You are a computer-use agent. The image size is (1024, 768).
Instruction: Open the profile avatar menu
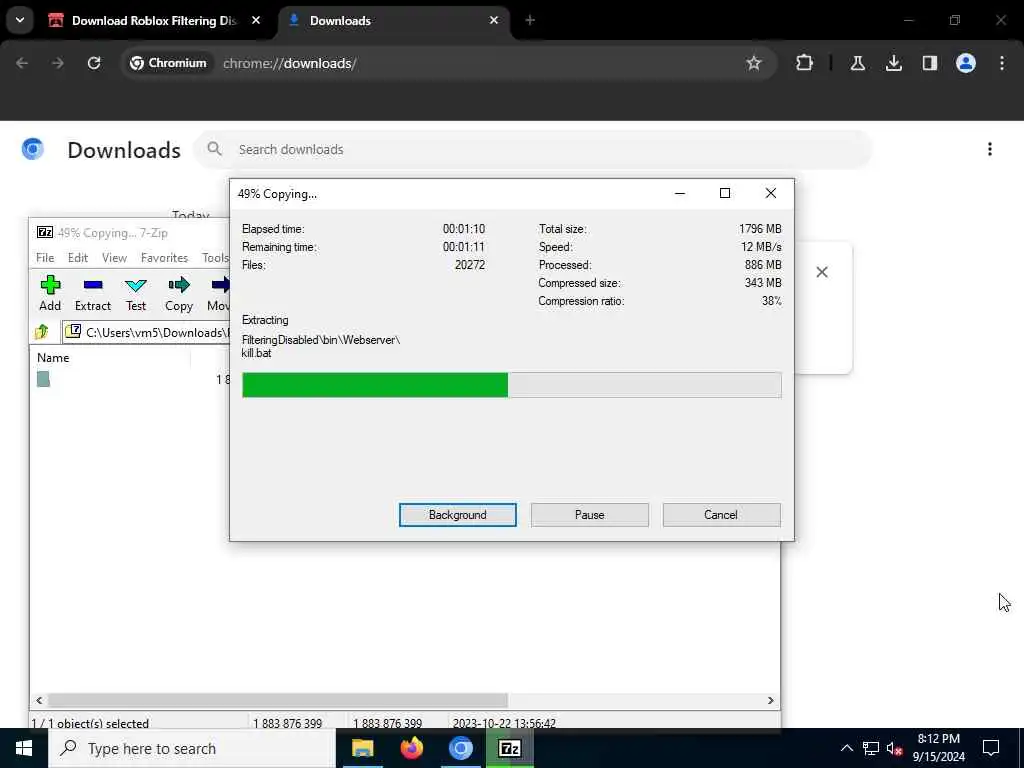(x=965, y=63)
